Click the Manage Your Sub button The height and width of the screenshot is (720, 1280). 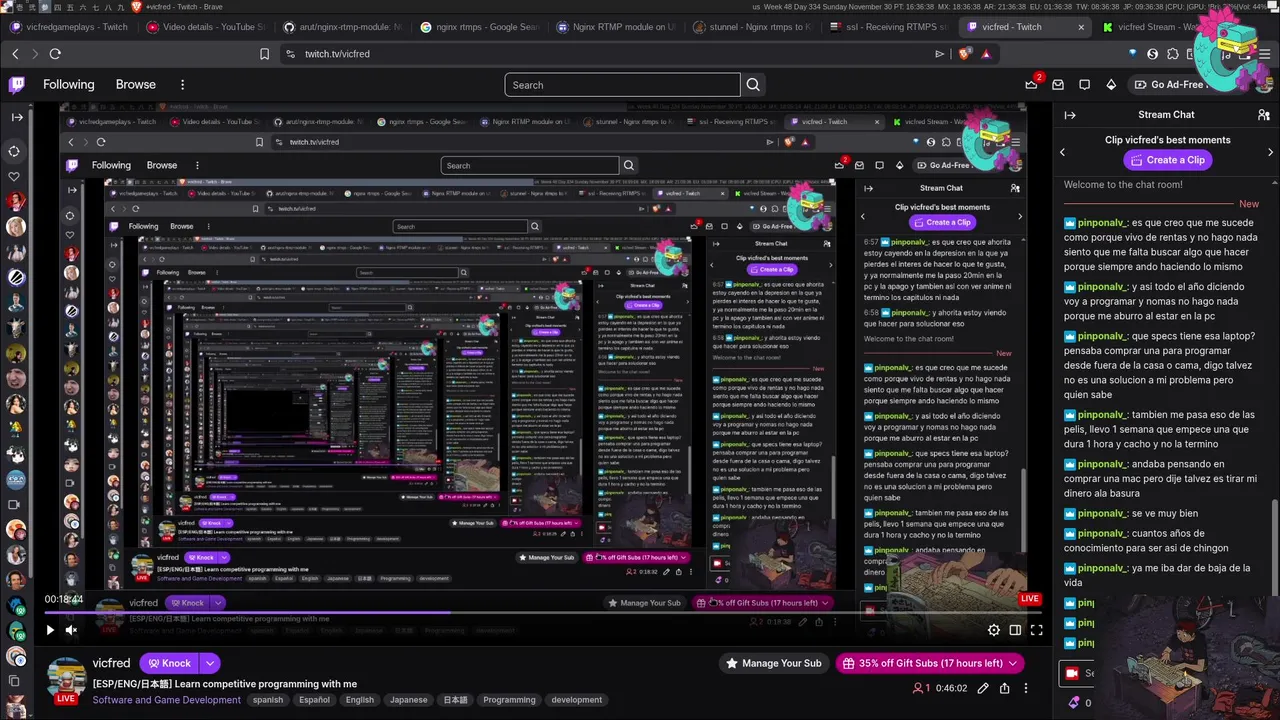774,663
